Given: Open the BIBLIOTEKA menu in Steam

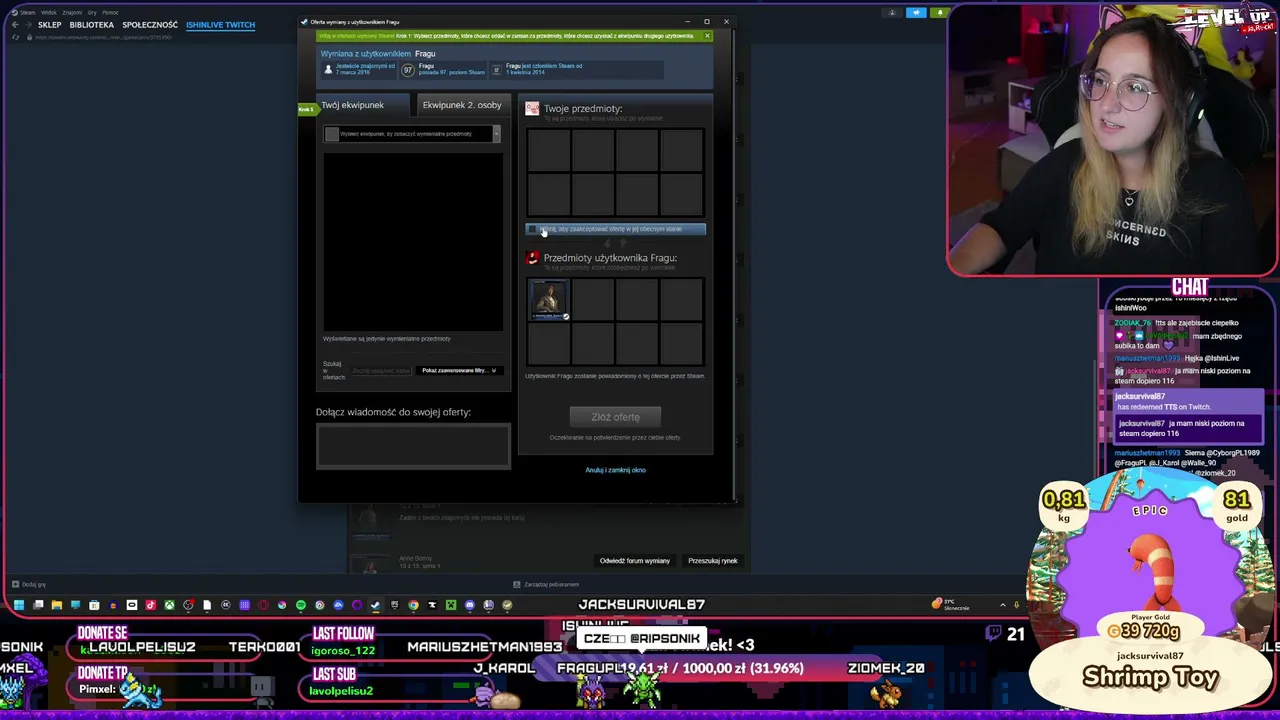Looking at the screenshot, I should pos(92,25).
